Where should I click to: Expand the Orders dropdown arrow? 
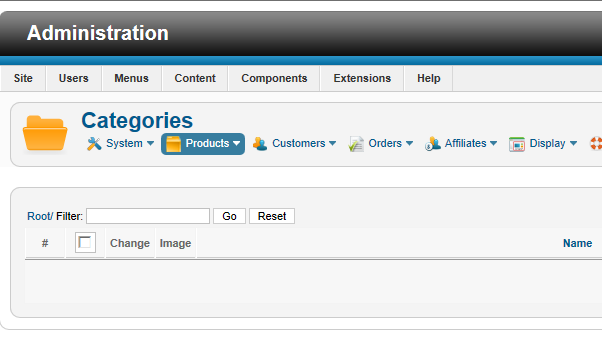(409, 144)
